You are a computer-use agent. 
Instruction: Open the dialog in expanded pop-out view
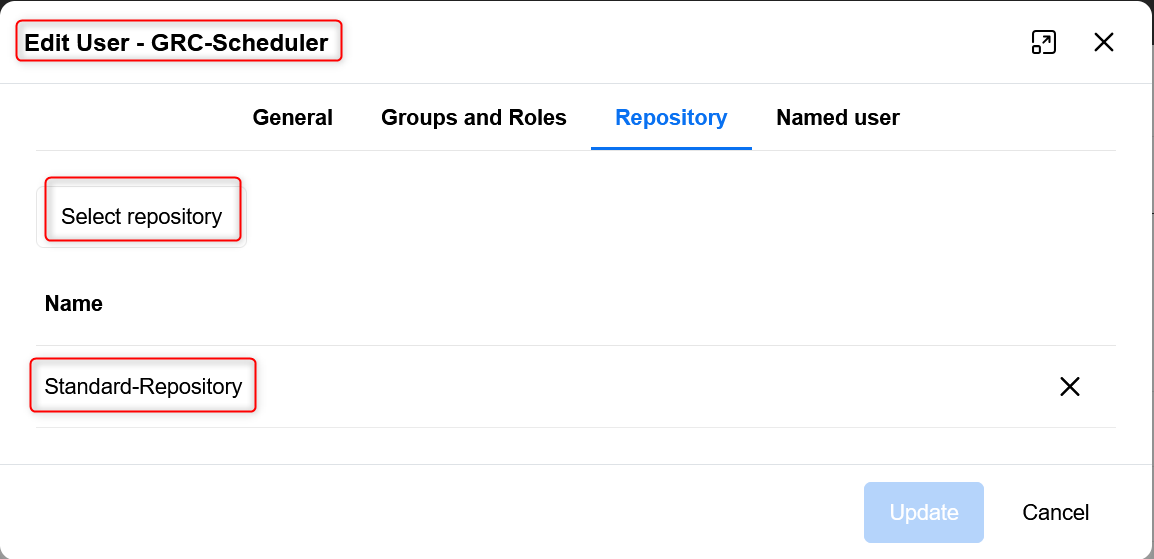[x=1043, y=42]
